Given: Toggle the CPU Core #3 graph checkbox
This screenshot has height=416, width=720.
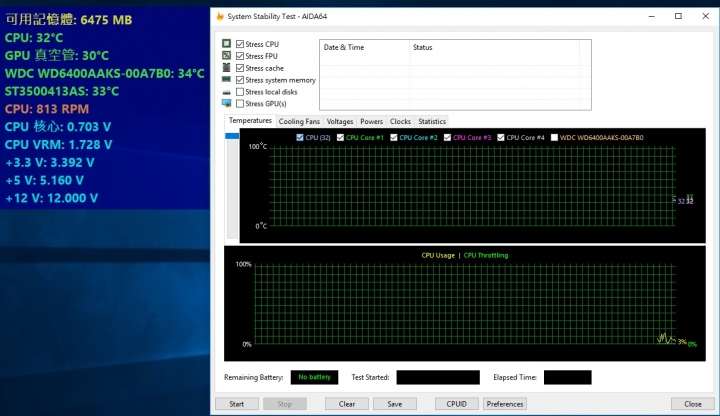Looking at the screenshot, I should coord(447,137).
